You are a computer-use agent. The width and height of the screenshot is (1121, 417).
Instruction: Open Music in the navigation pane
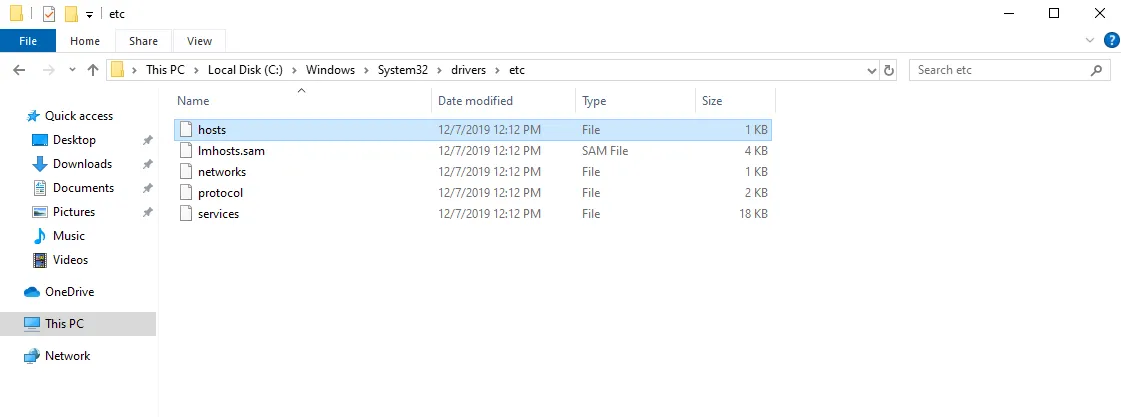(x=69, y=235)
